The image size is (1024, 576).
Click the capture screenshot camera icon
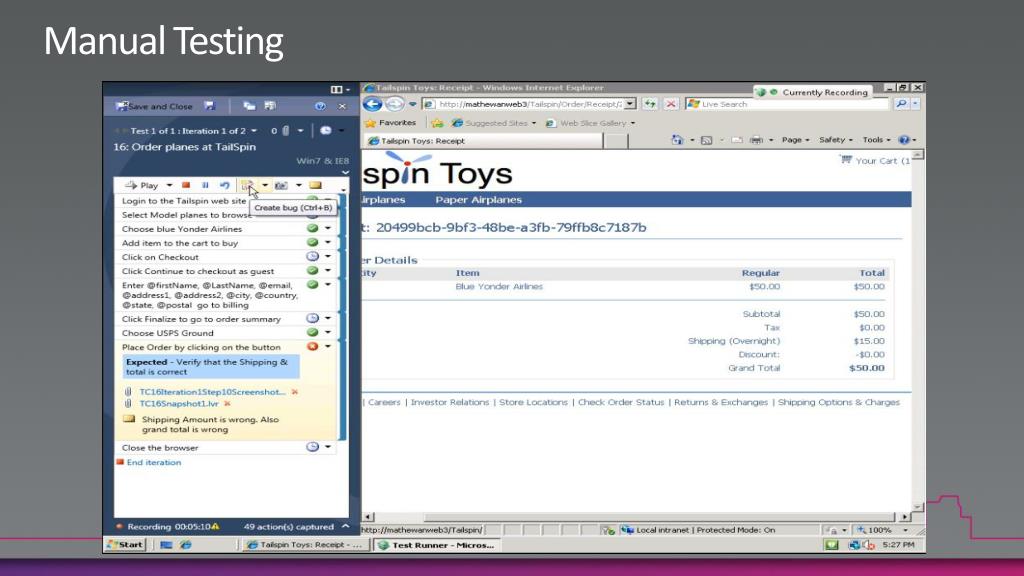point(281,185)
